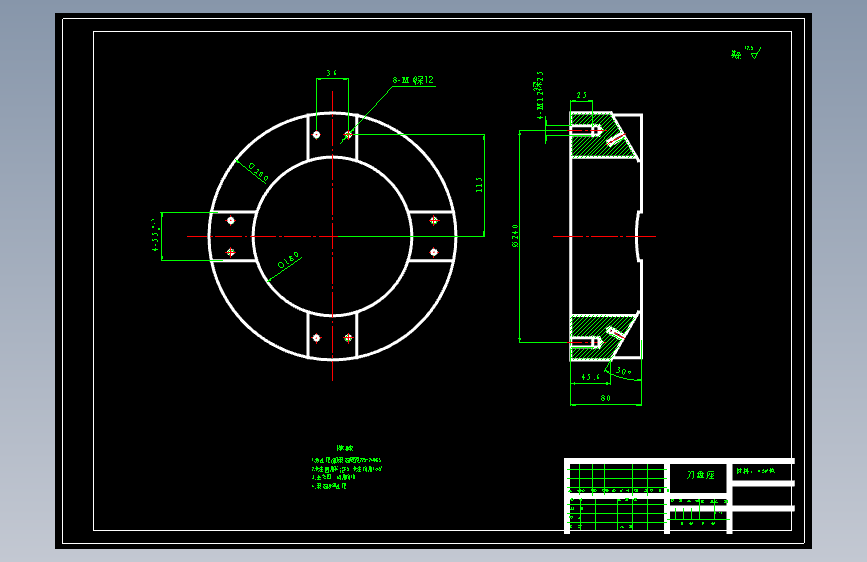Click the vertical dimension beside the left lug
The height and width of the screenshot is (562, 867).
click(155, 236)
